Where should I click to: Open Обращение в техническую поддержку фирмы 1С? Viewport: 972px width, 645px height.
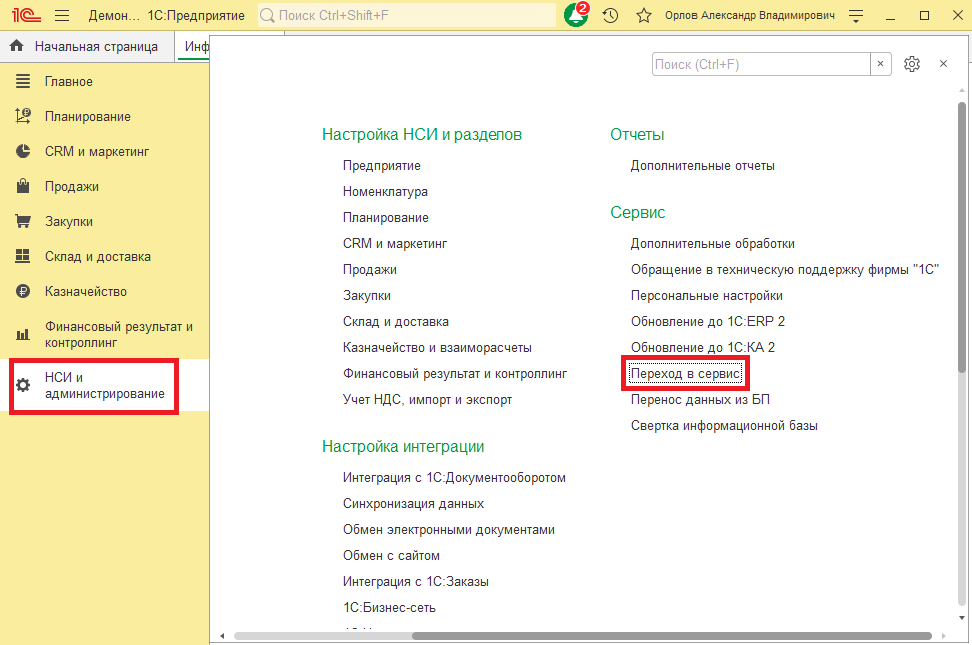[785, 270]
